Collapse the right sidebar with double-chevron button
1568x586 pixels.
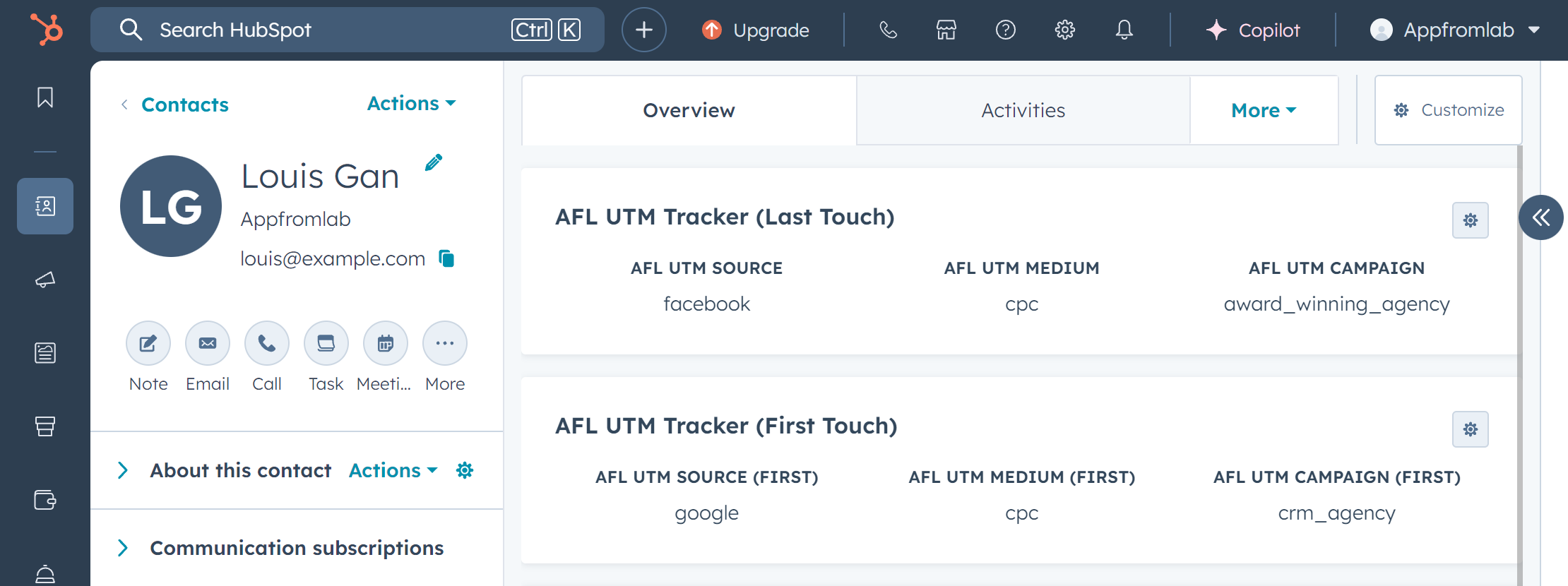[x=1541, y=217]
